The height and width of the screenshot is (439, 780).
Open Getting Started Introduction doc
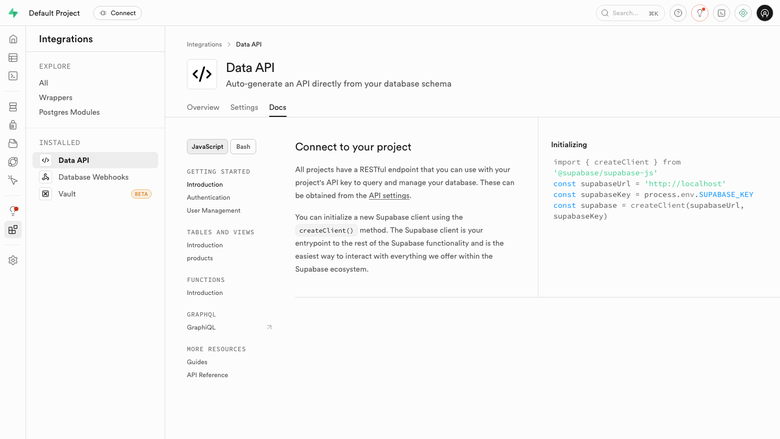[205, 184]
